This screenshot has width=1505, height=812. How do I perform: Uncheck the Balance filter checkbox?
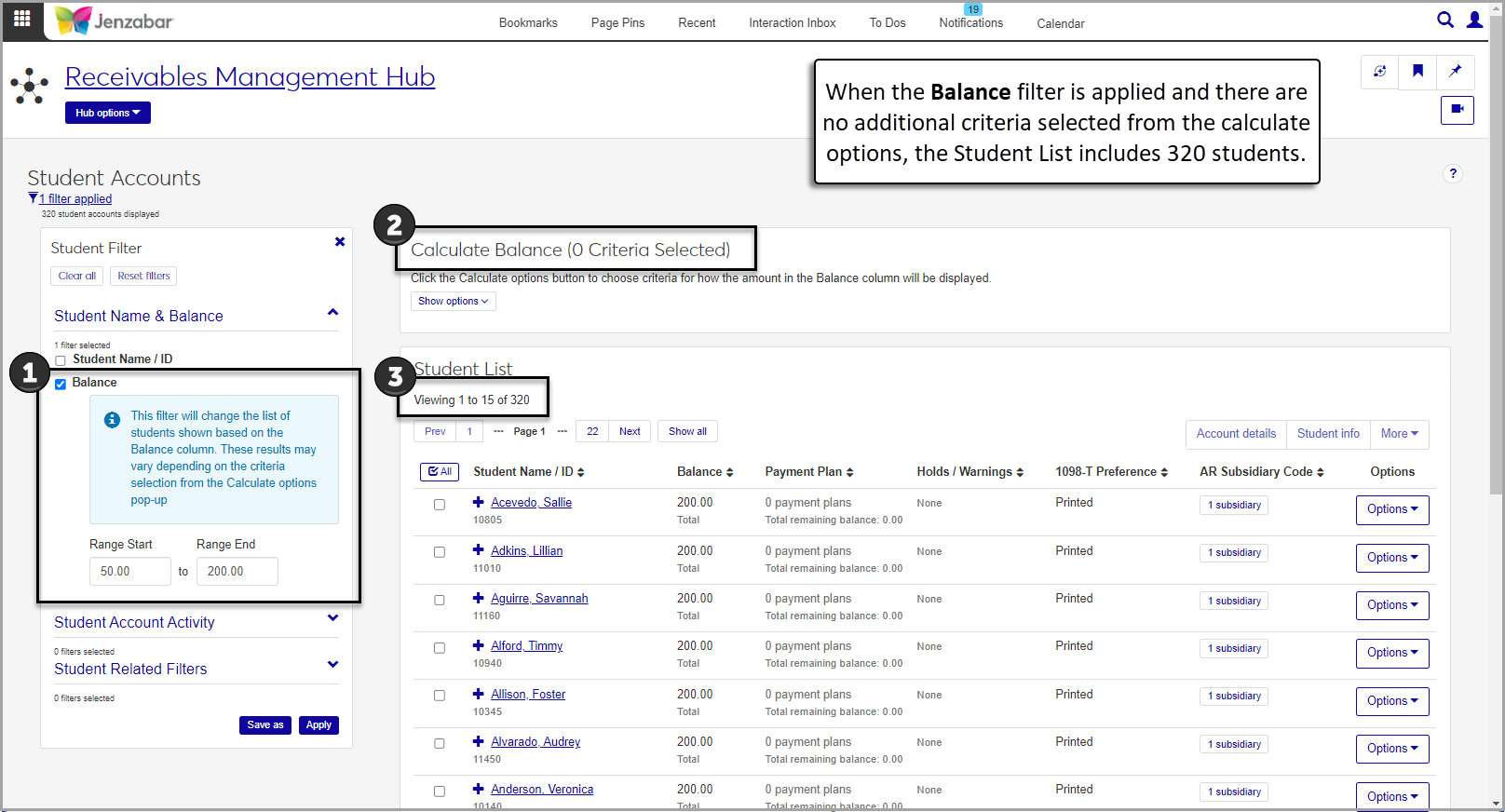[x=61, y=384]
